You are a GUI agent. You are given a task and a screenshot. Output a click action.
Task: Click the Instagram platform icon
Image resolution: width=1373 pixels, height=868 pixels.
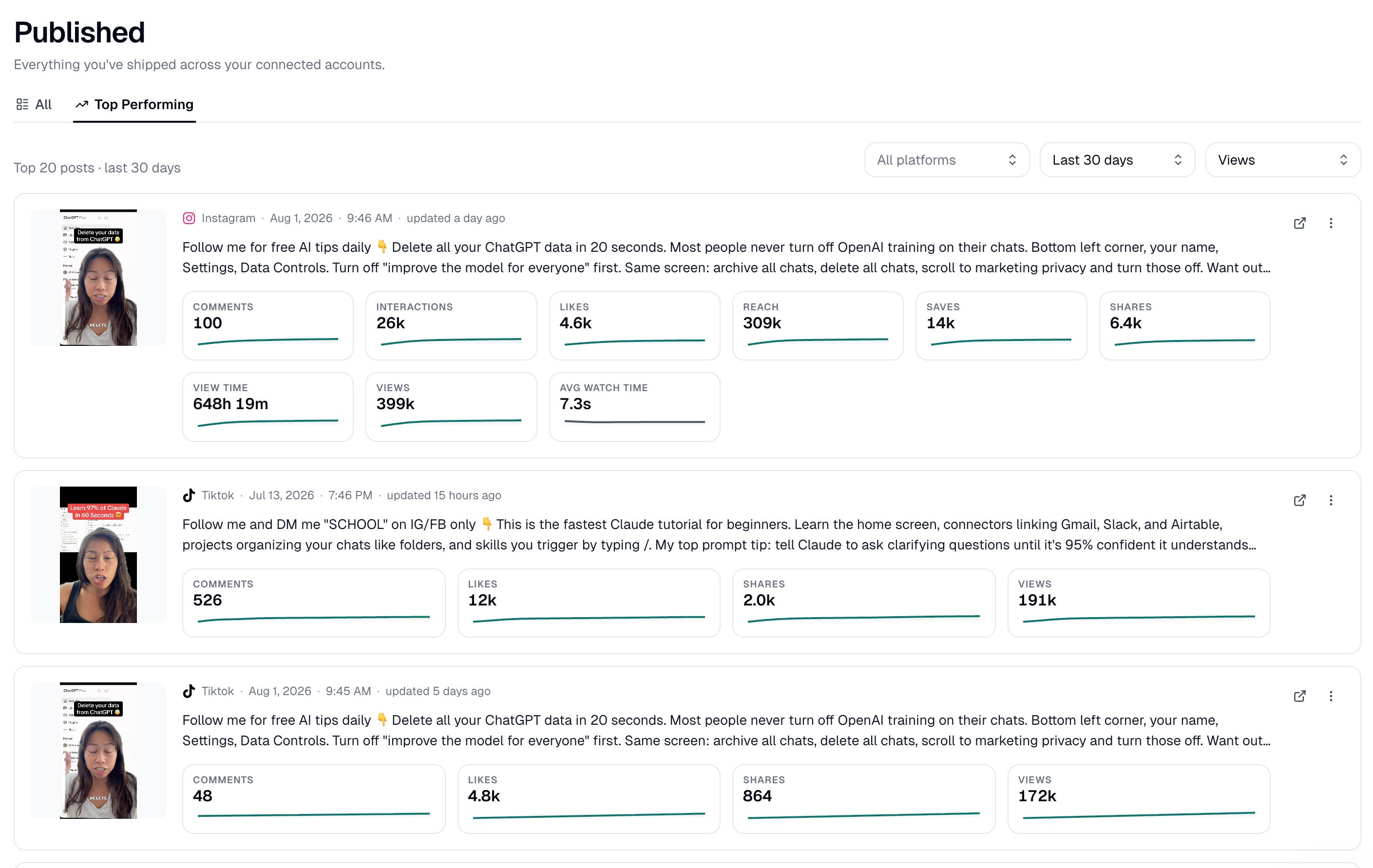point(189,218)
